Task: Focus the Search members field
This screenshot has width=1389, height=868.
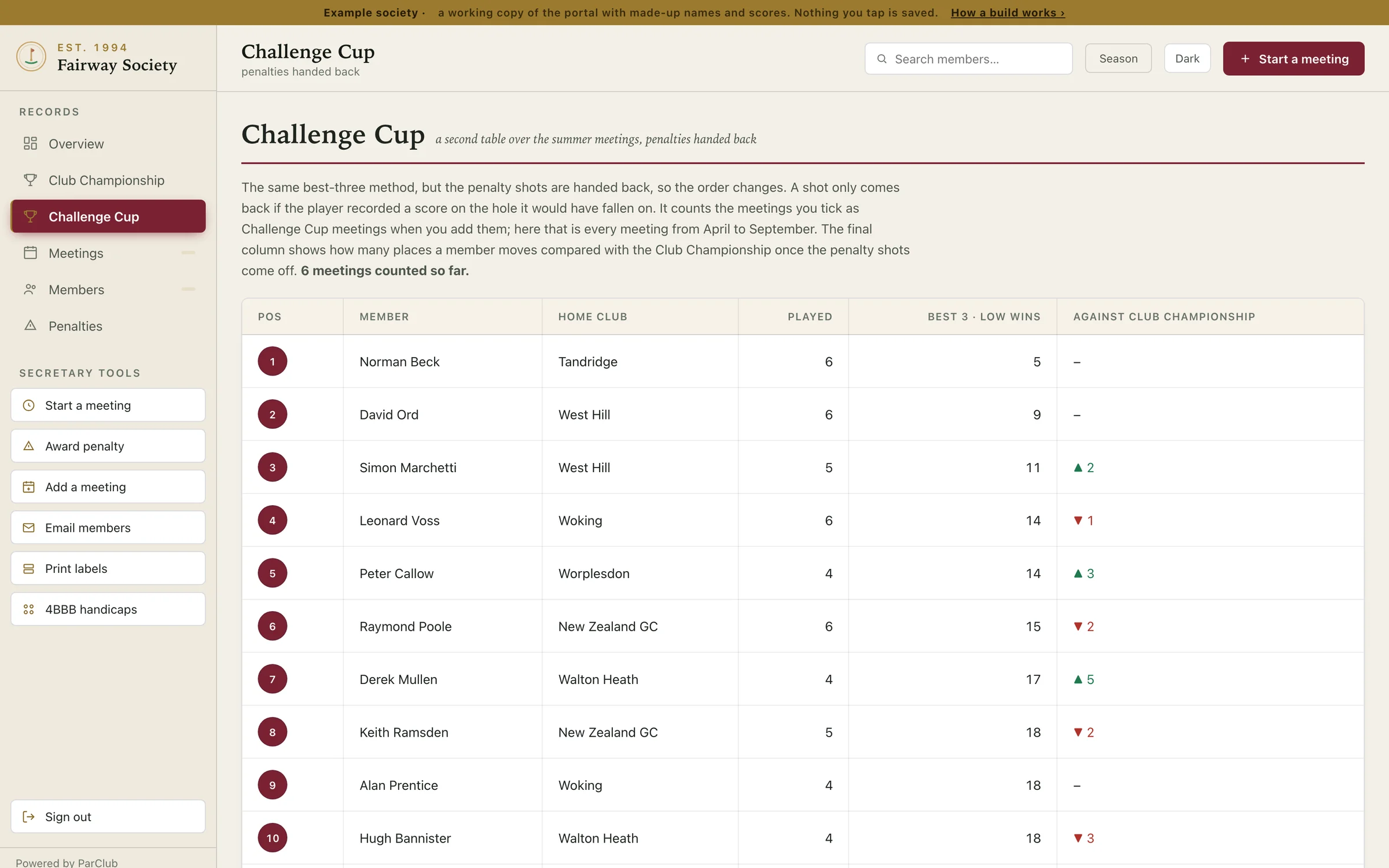Action: coord(969,59)
